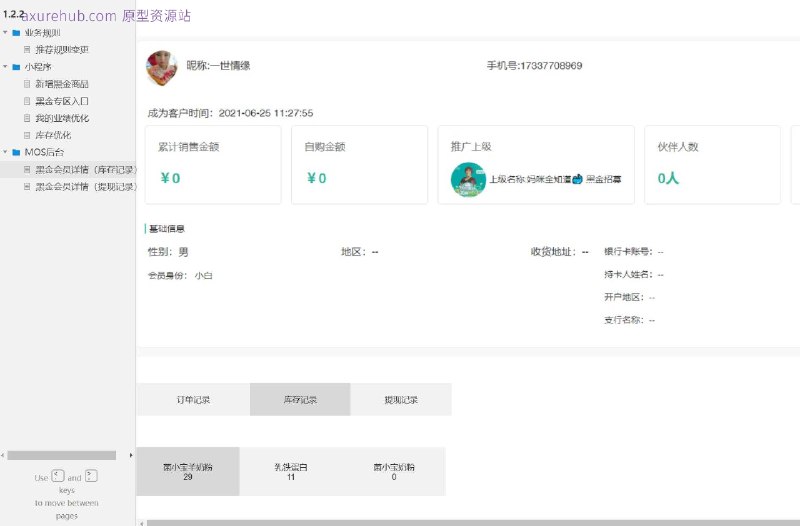Screen dimensions: 800x526
Task: Click the 昵称:一世情缘 text
Action: tap(218, 65)
